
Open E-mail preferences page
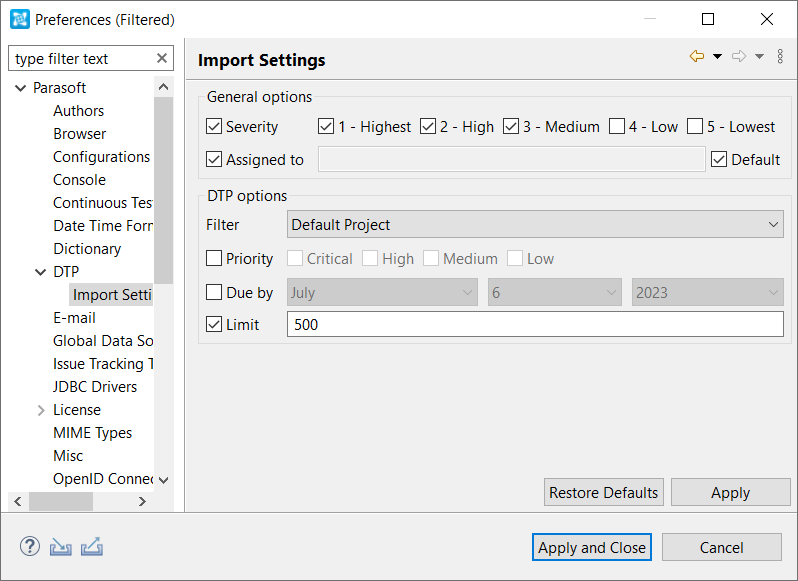(x=74, y=318)
